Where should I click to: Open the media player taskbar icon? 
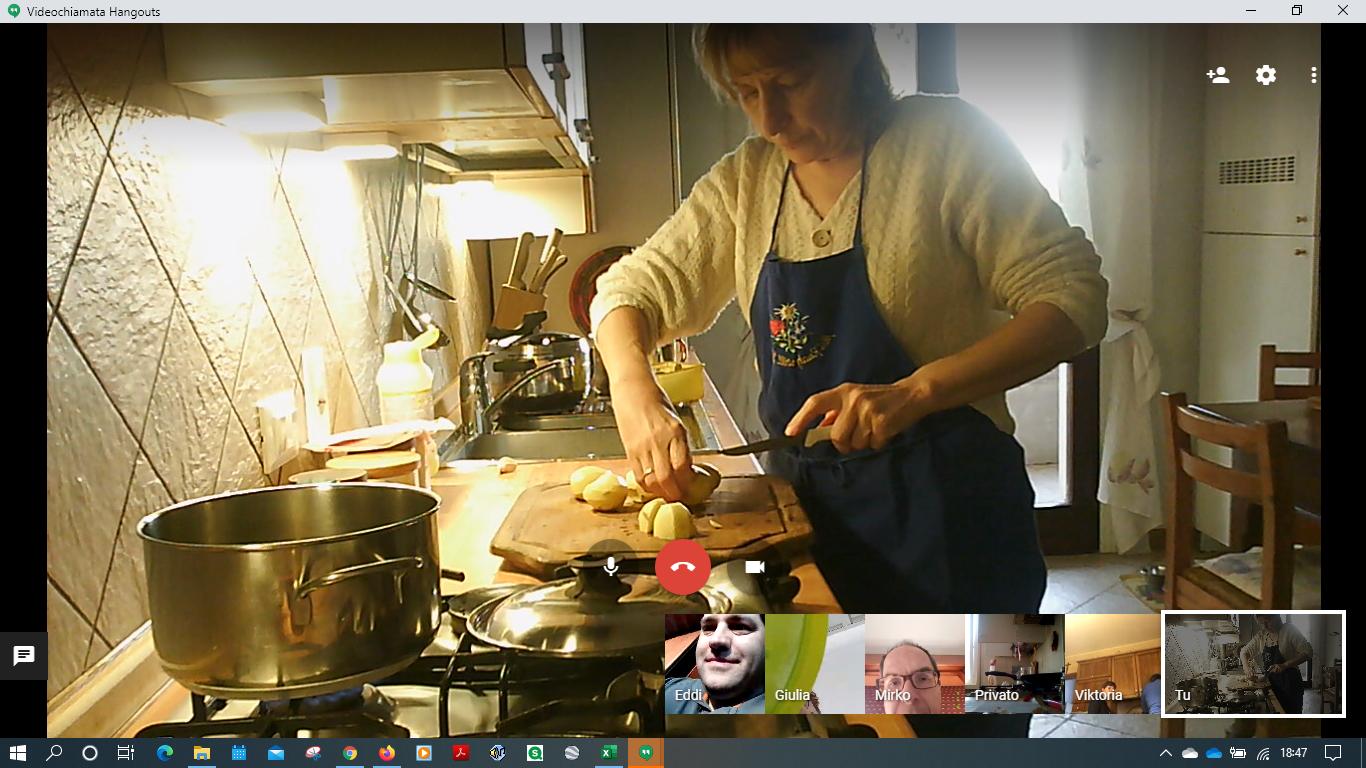(x=424, y=753)
